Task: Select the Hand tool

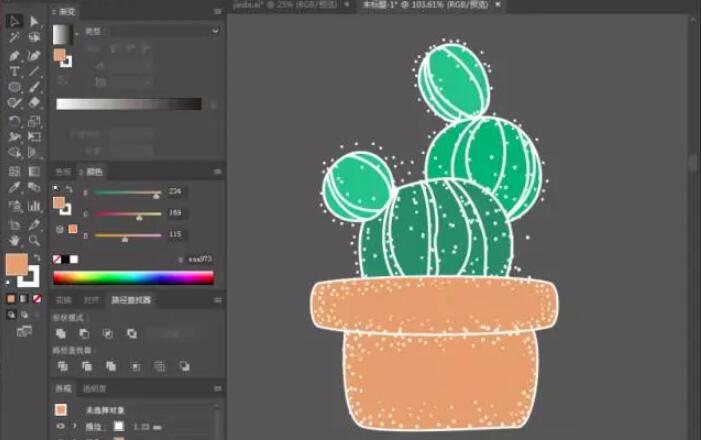Action: pos(14,240)
